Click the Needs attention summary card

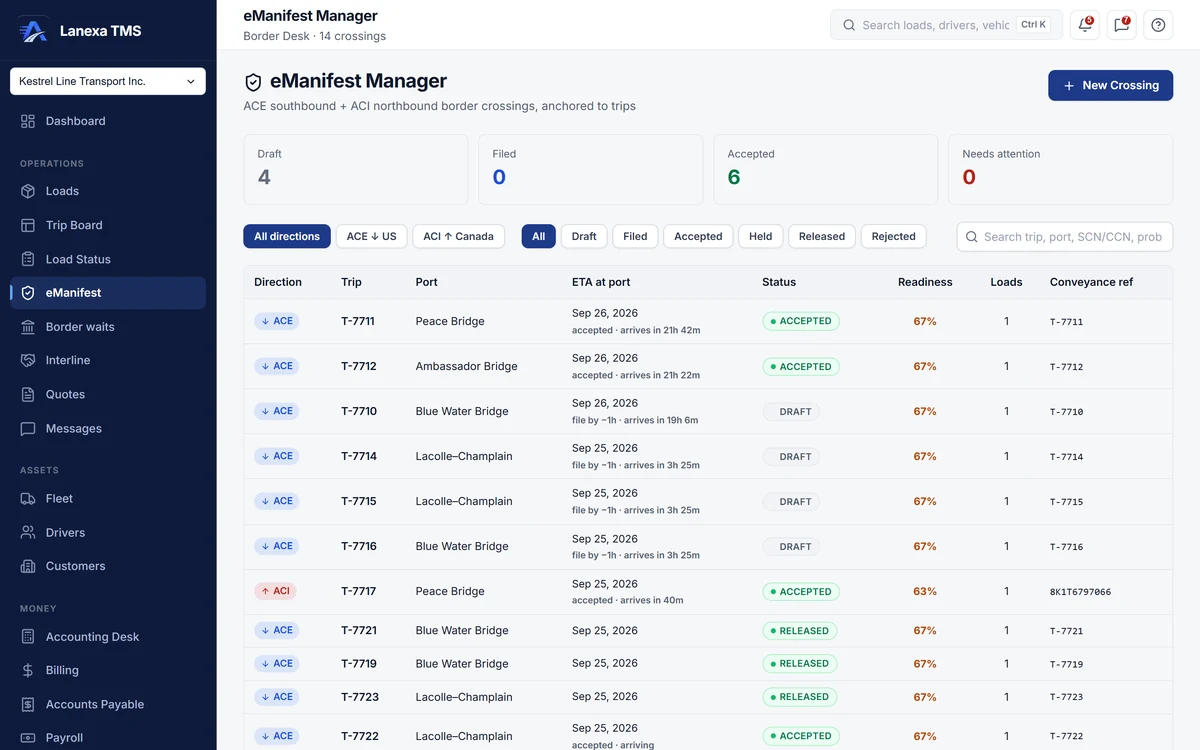pyautogui.click(x=1060, y=170)
